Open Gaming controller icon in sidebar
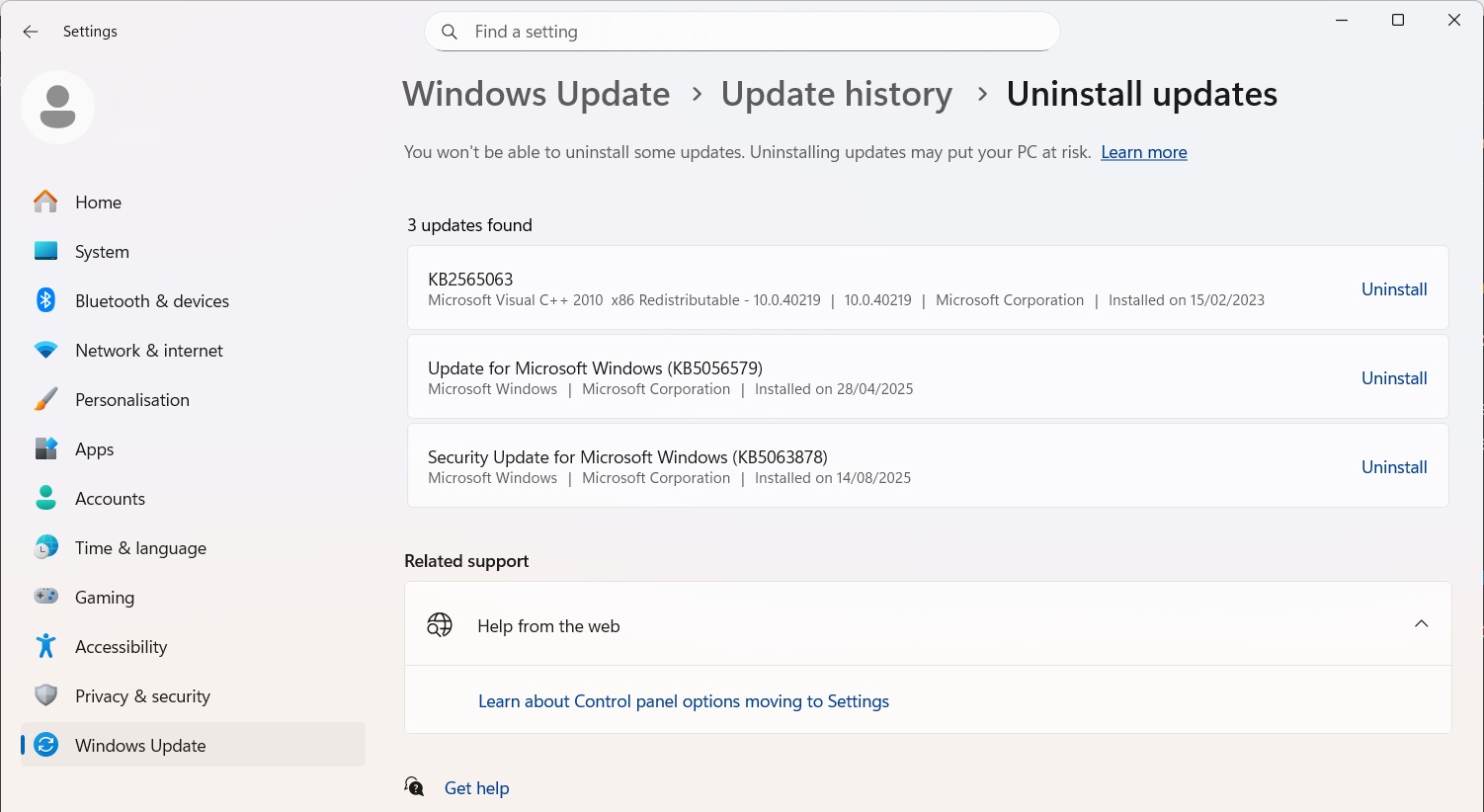 click(46, 597)
